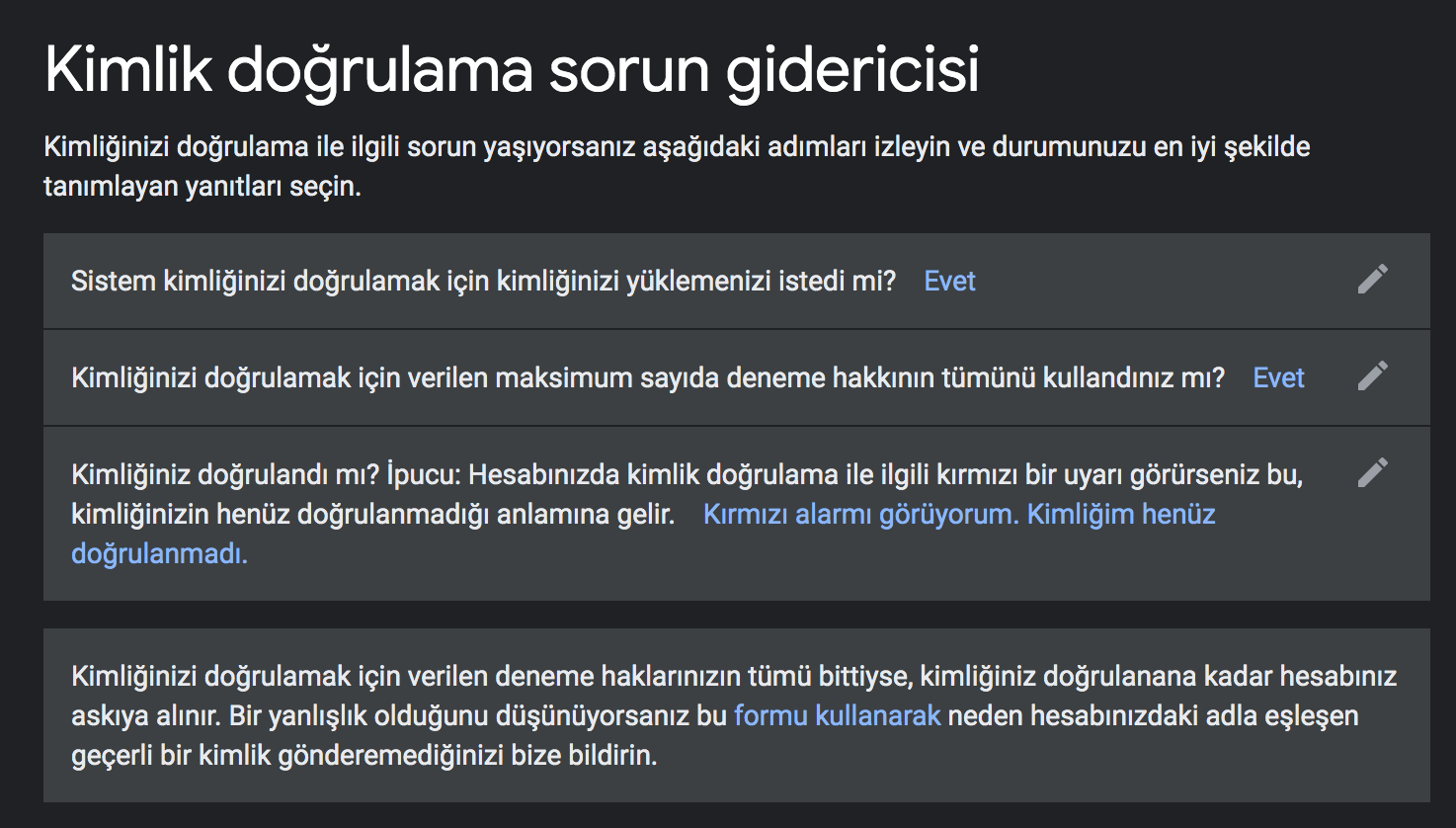Open the 'formu kullanarak' link
Screen dimensions: 1456x828
tap(838, 715)
